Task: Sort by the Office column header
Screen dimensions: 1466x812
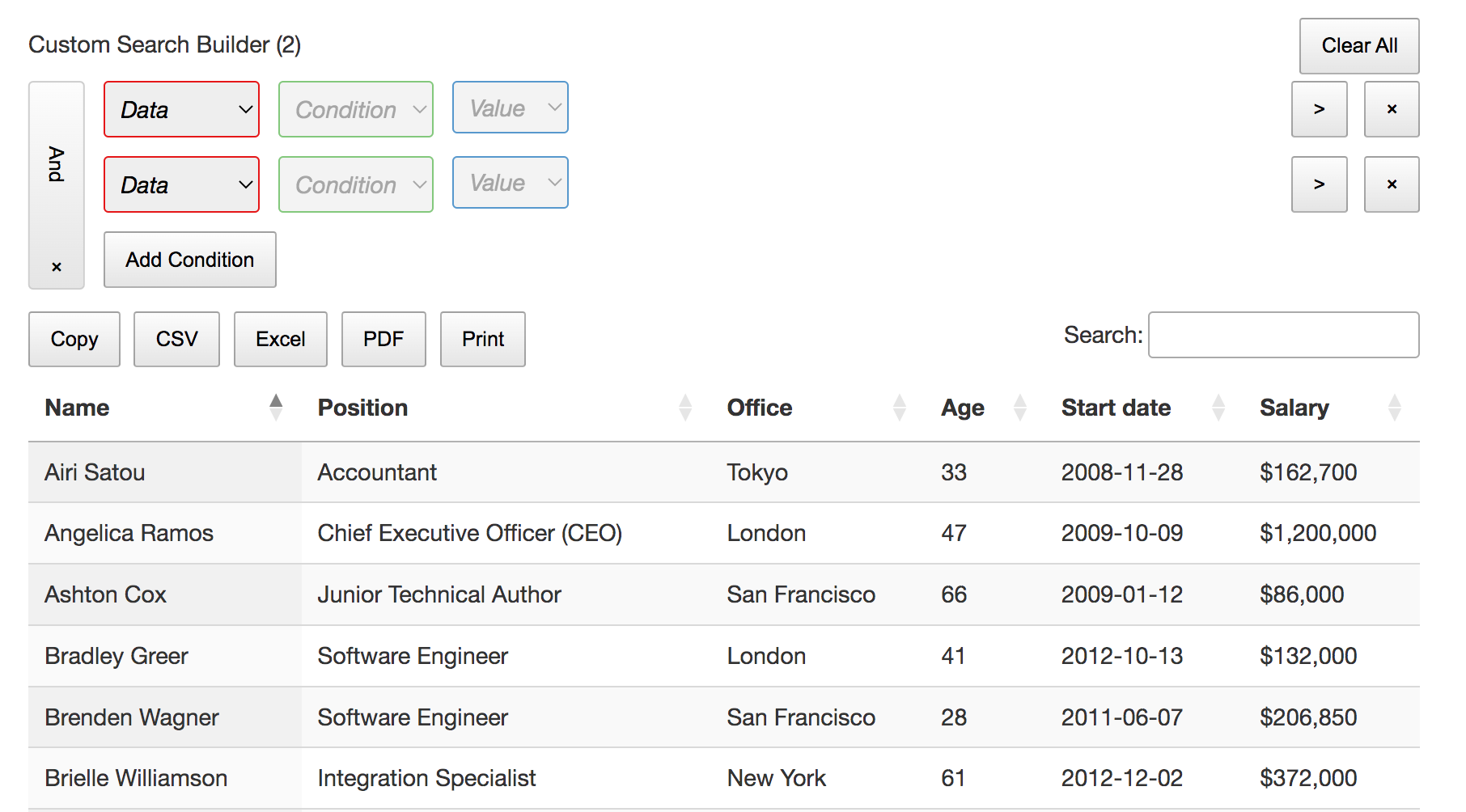Action: point(759,408)
